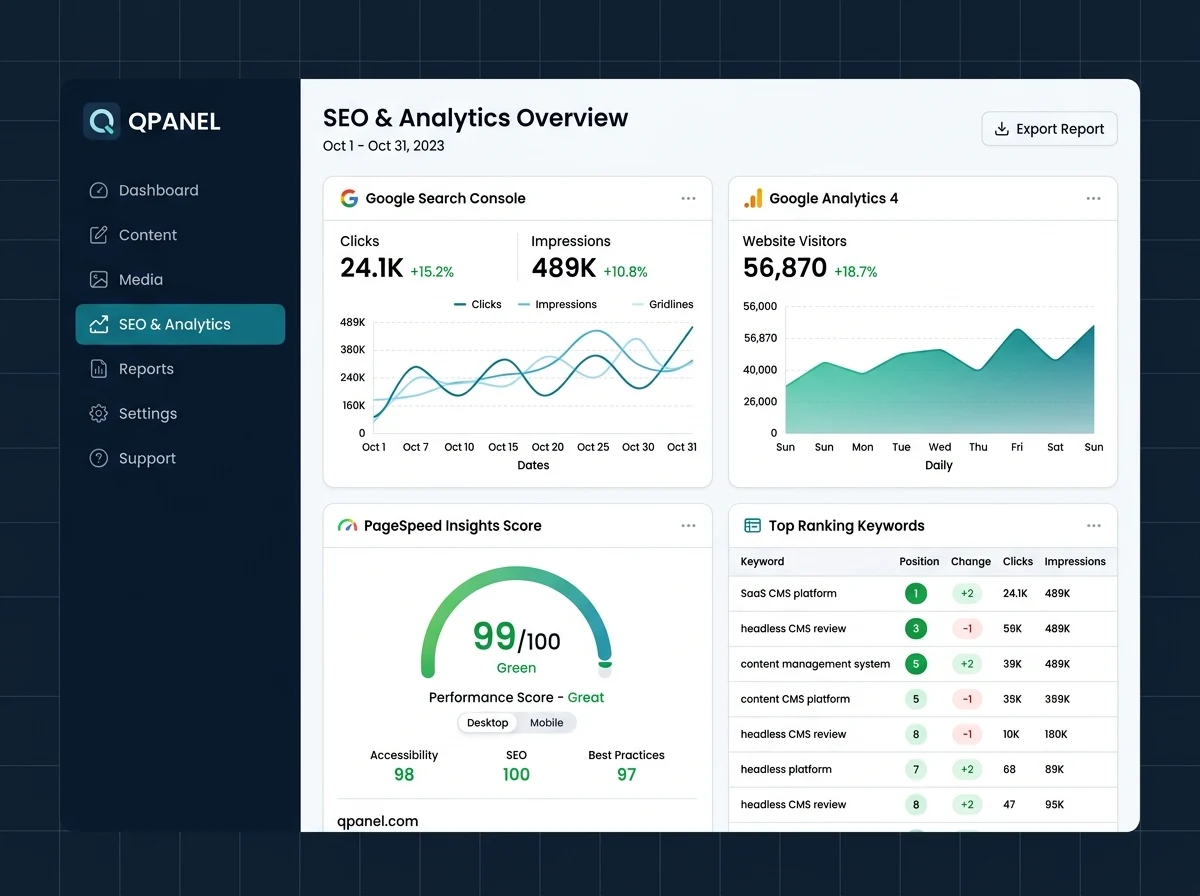Click the Media image icon in sidebar
The width and height of the screenshot is (1200, 896).
(x=98, y=280)
